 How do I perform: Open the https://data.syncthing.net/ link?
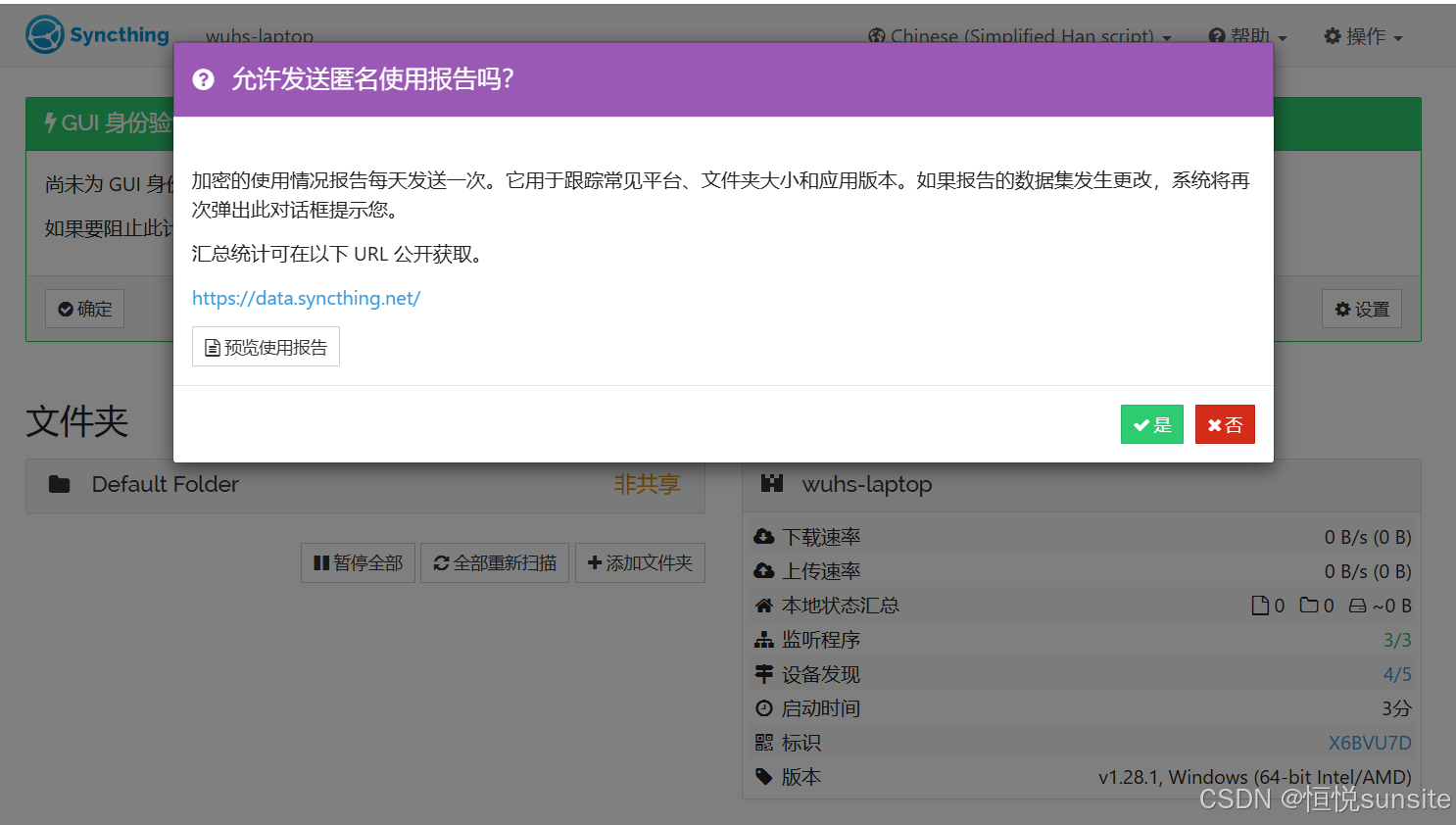(306, 298)
